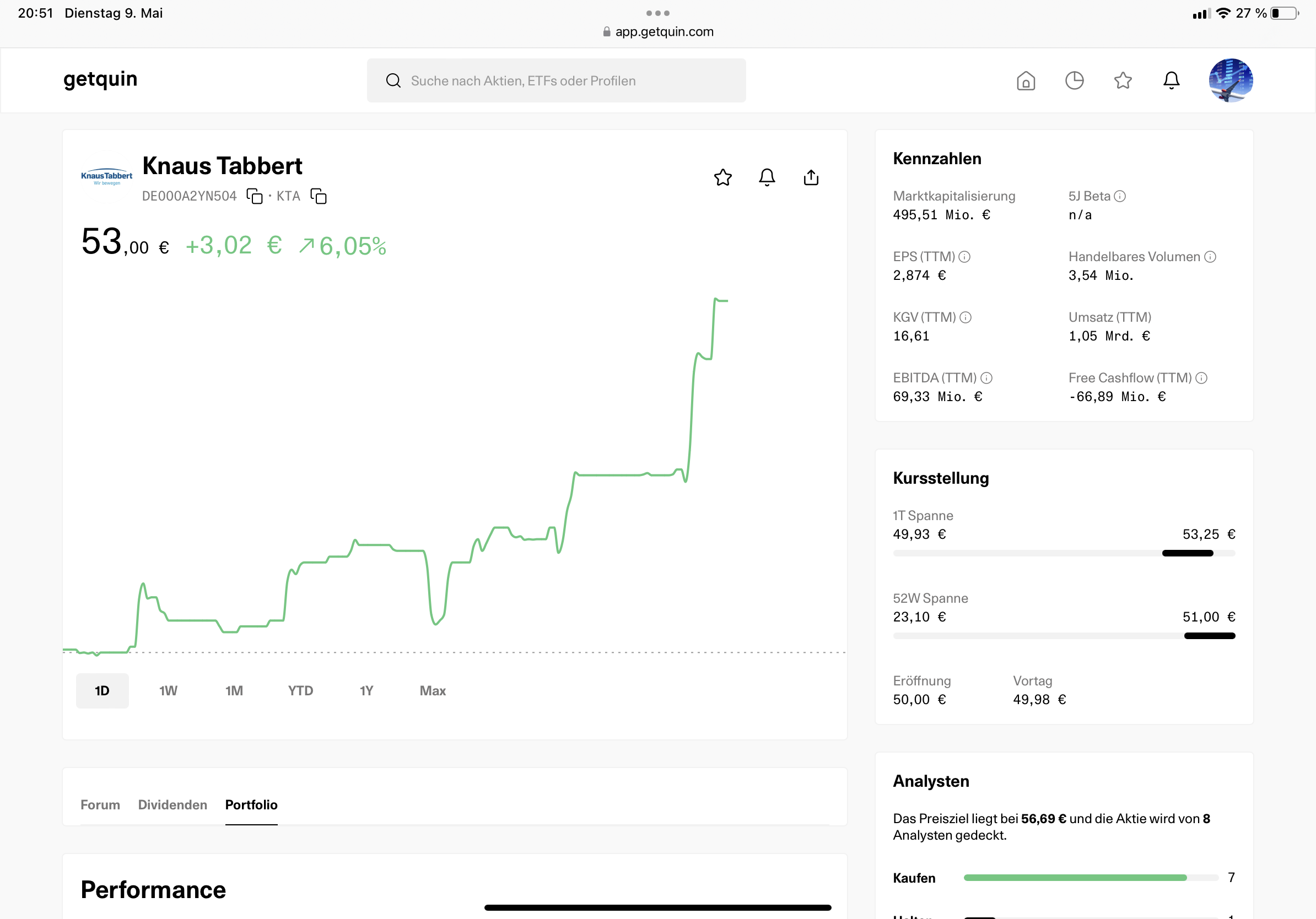
Task: Copy the ISIN DE000A2YN504
Action: click(255, 196)
